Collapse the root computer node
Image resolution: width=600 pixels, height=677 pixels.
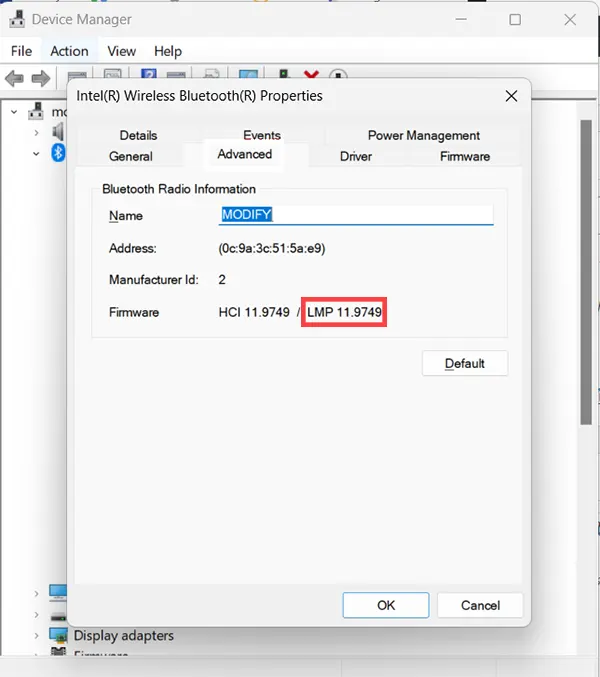(14, 111)
